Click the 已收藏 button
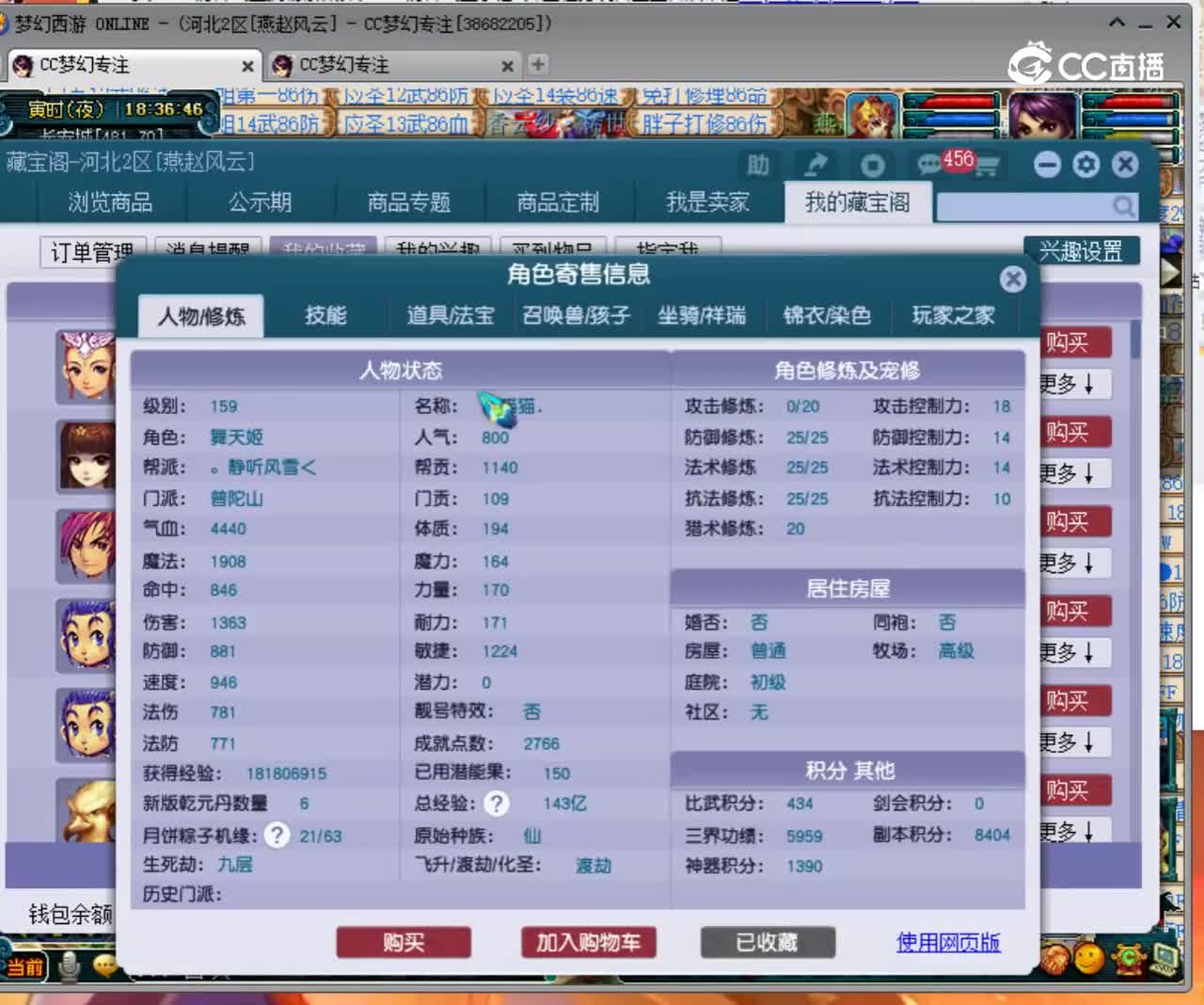1204x1005 pixels. (768, 942)
